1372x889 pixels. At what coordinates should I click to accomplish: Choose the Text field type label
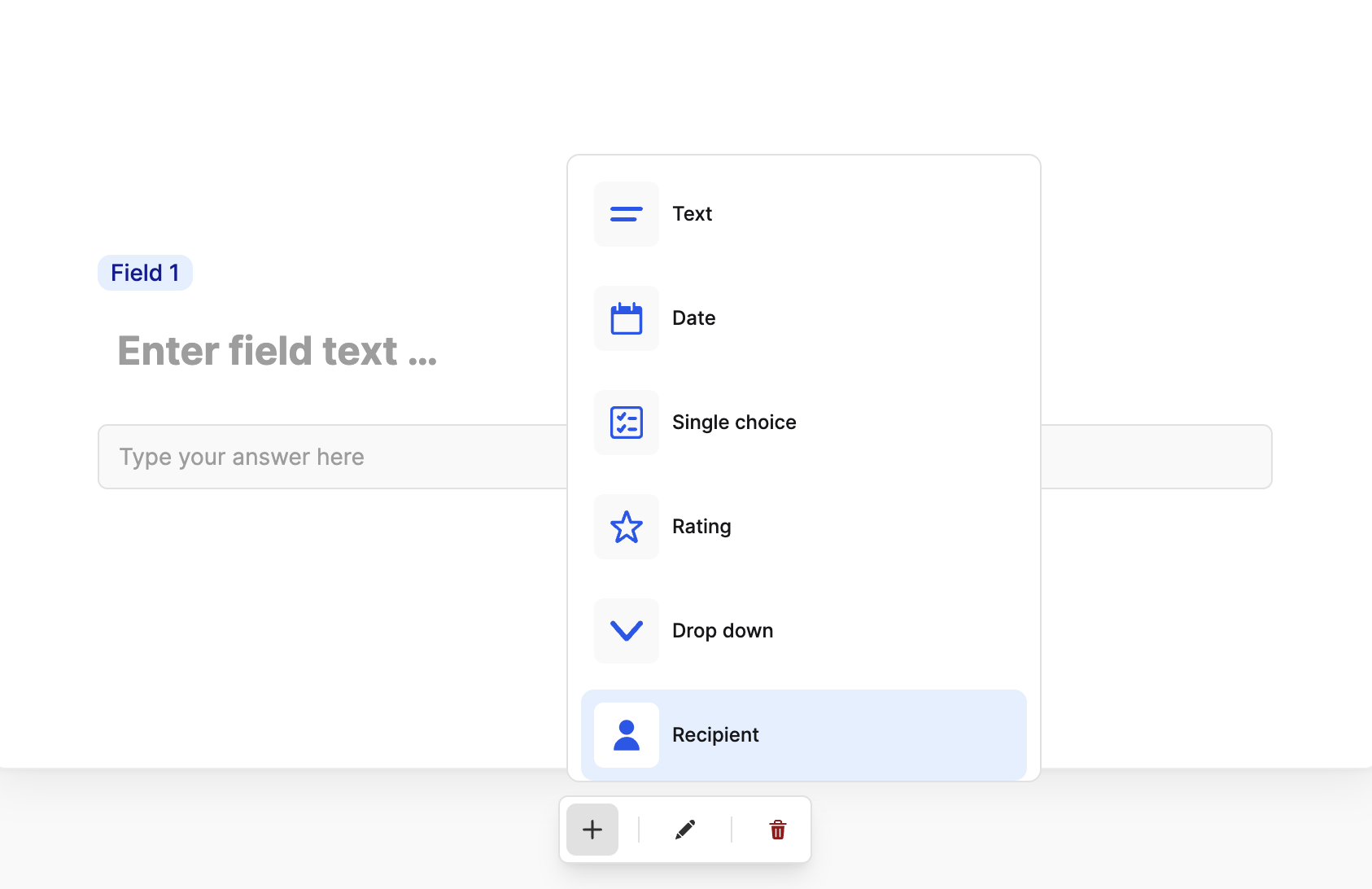(692, 214)
